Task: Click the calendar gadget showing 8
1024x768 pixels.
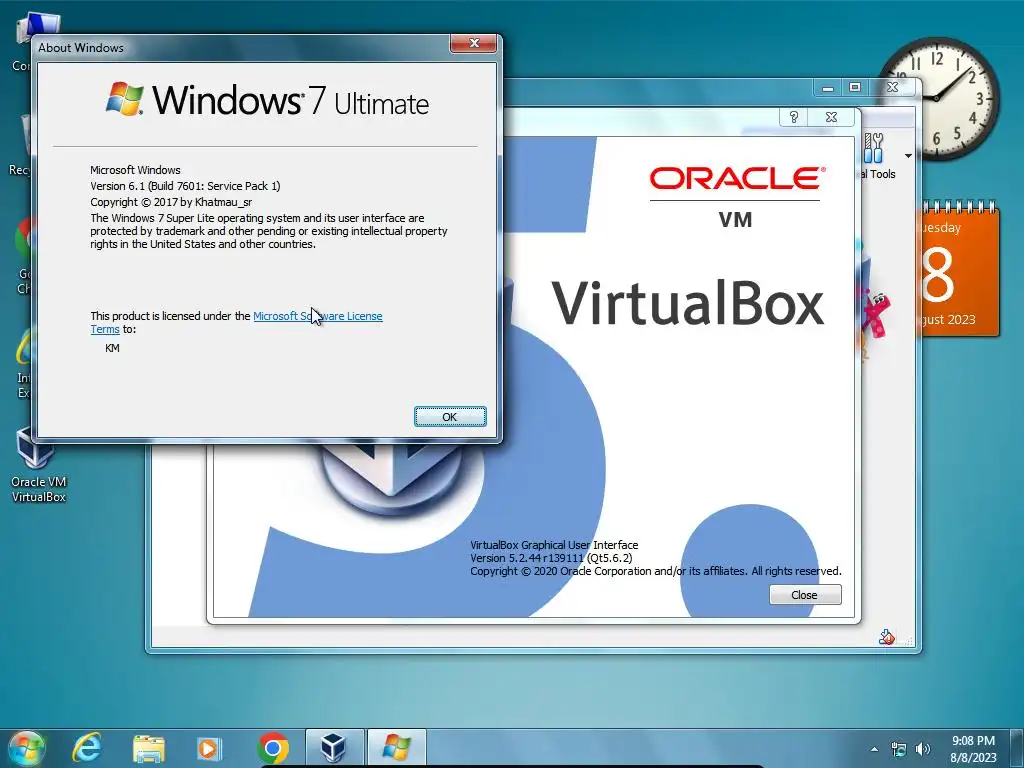Action: tap(958, 270)
